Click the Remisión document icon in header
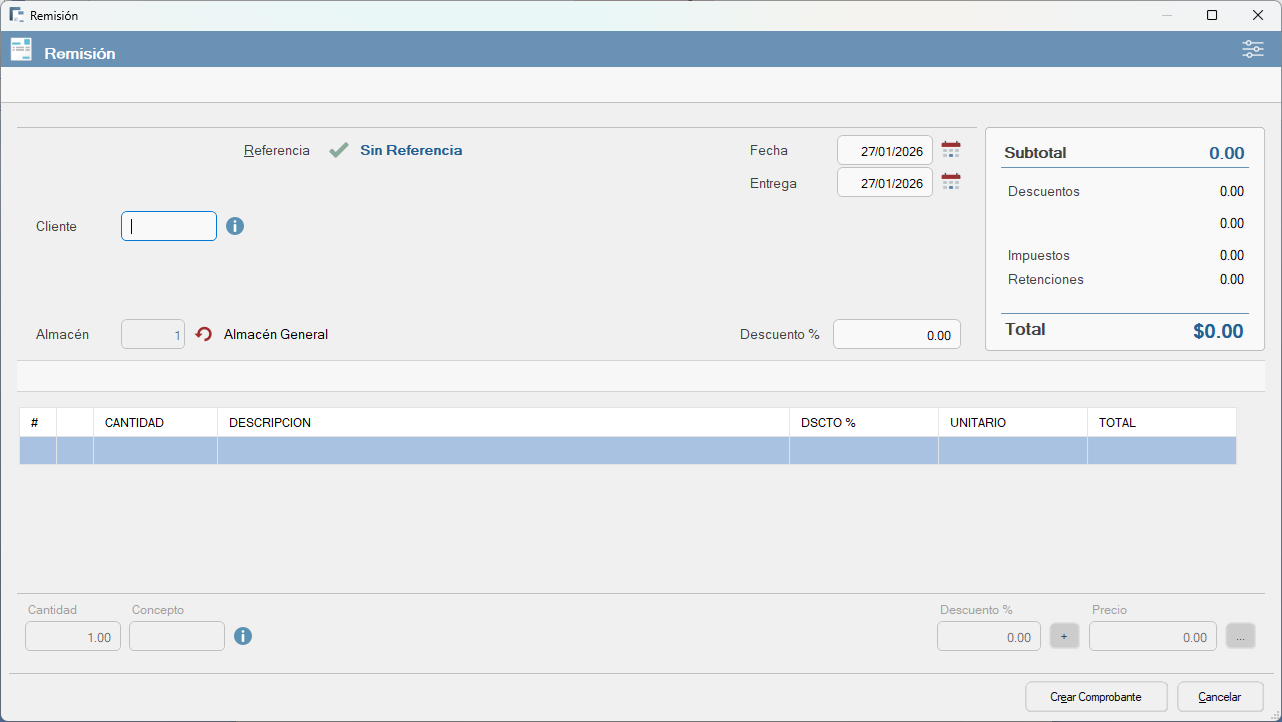This screenshot has width=1282, height=722. (21, 50)
